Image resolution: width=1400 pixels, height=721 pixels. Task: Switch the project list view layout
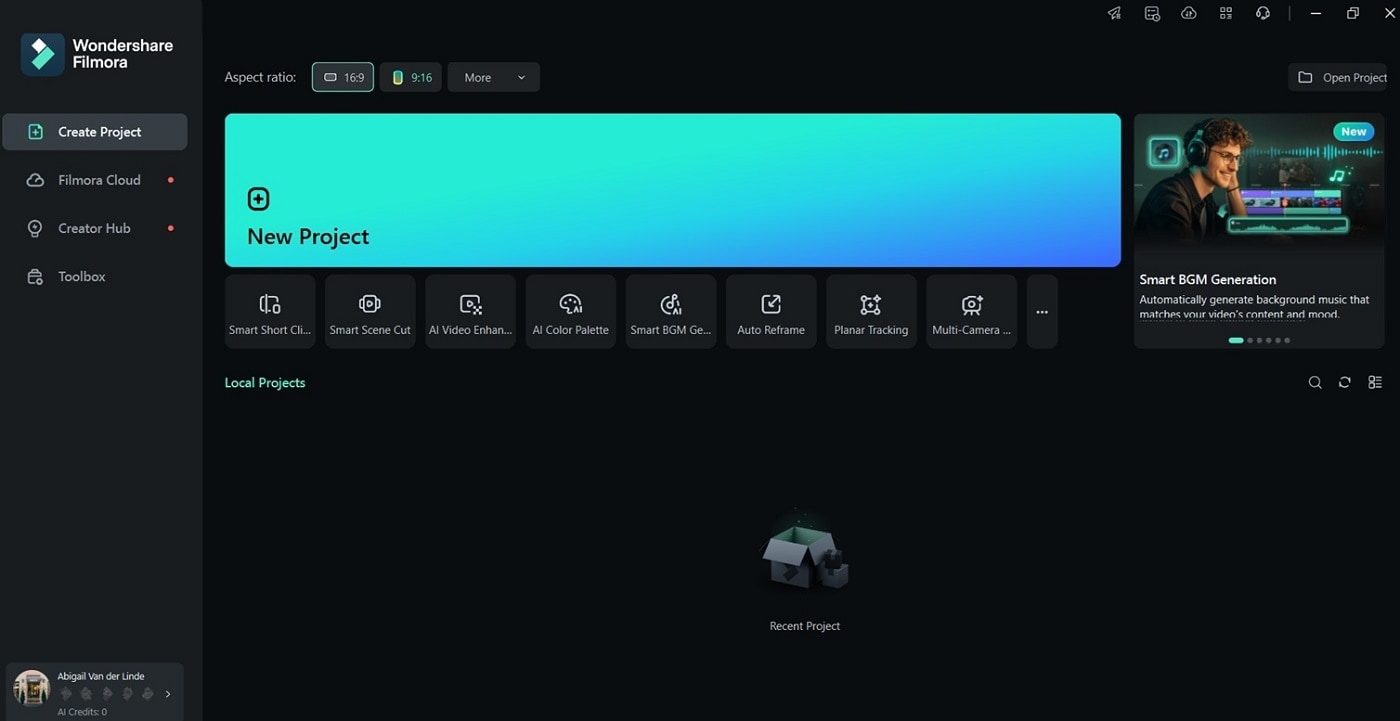[1375, 383]
